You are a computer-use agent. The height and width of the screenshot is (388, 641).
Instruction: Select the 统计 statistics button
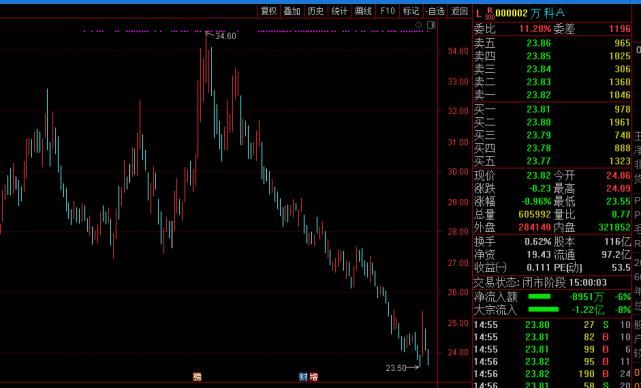coord(339,11)
